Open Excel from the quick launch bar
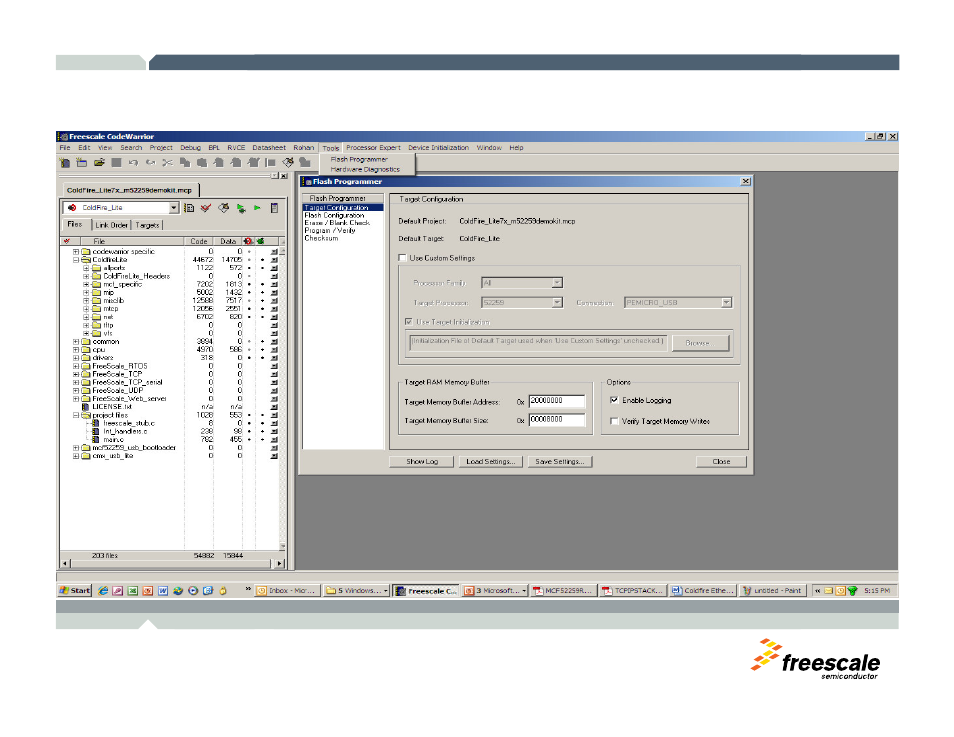Screen dimensions: 954x737 coord(133,590)
